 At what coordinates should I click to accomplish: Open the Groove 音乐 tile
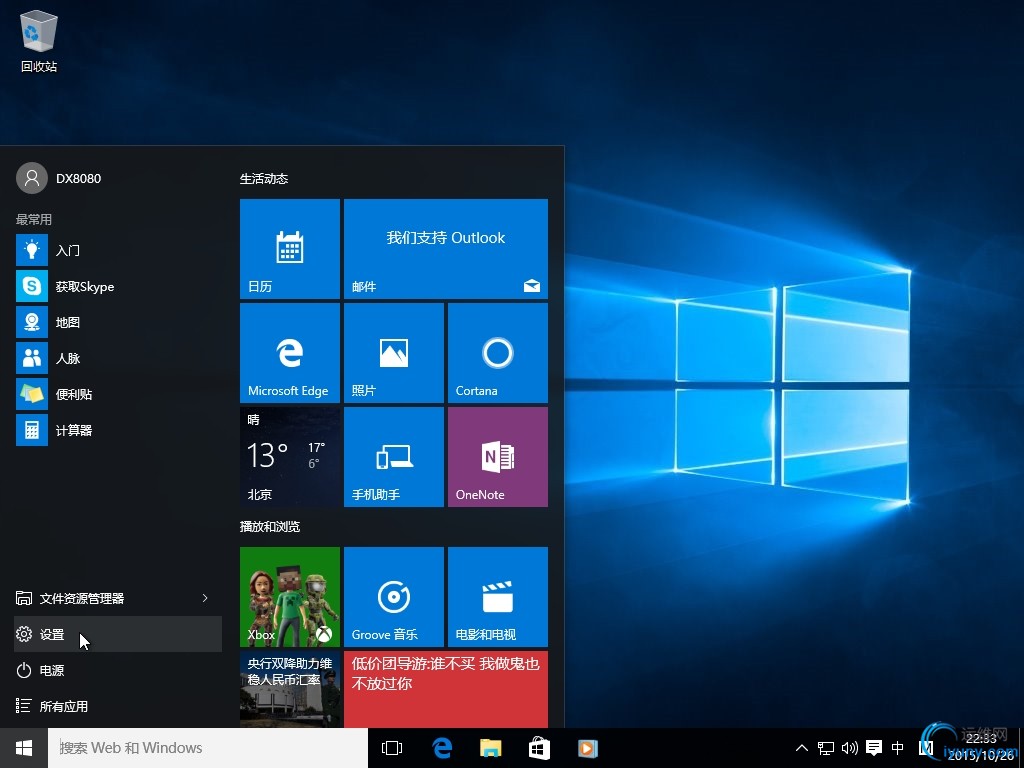coord(393,596)
